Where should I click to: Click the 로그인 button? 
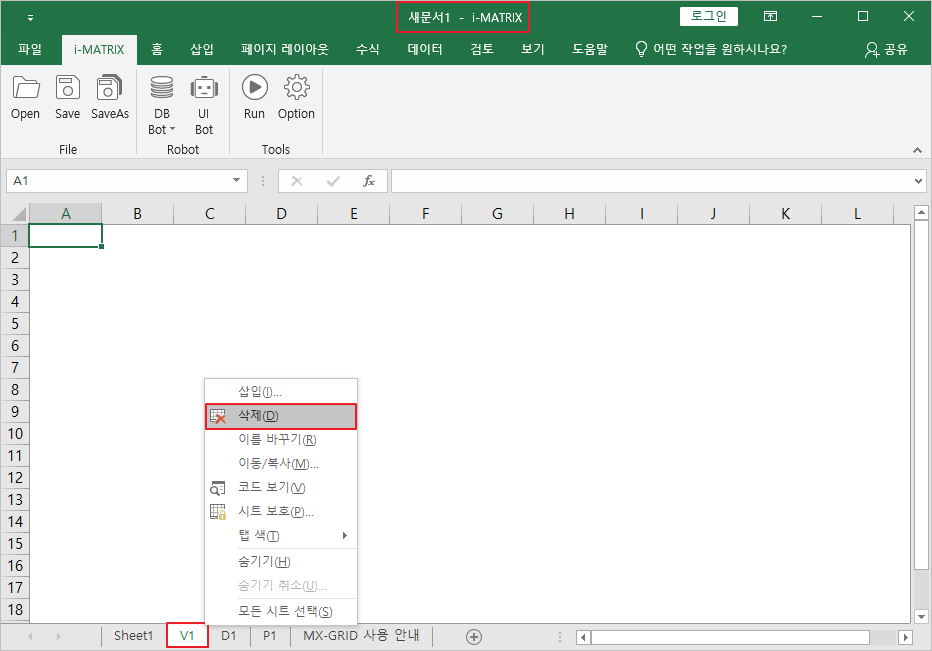click(x=709, y=17)
